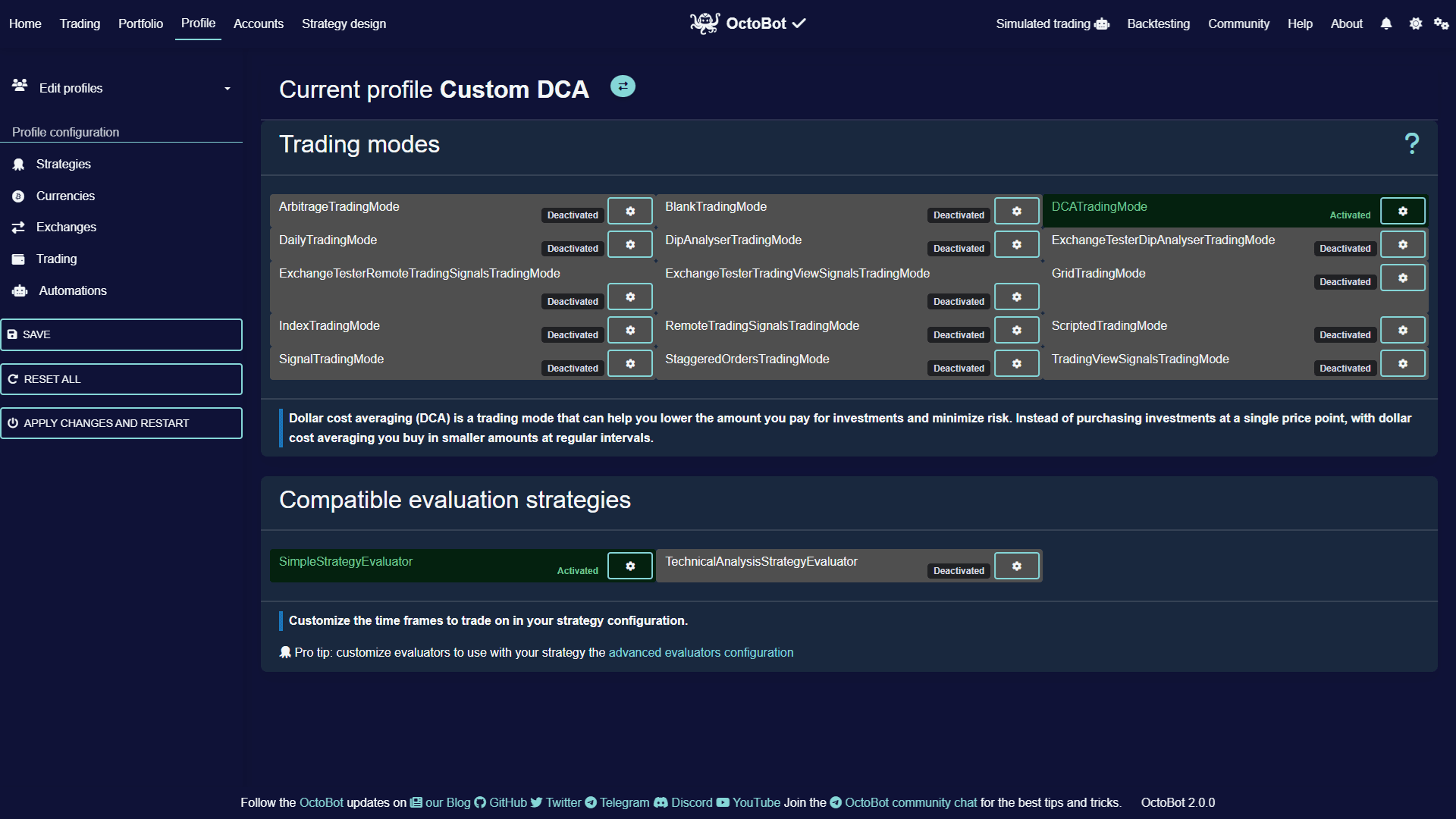
Task: Open notifications bell icon
Action: point(1386,24)
